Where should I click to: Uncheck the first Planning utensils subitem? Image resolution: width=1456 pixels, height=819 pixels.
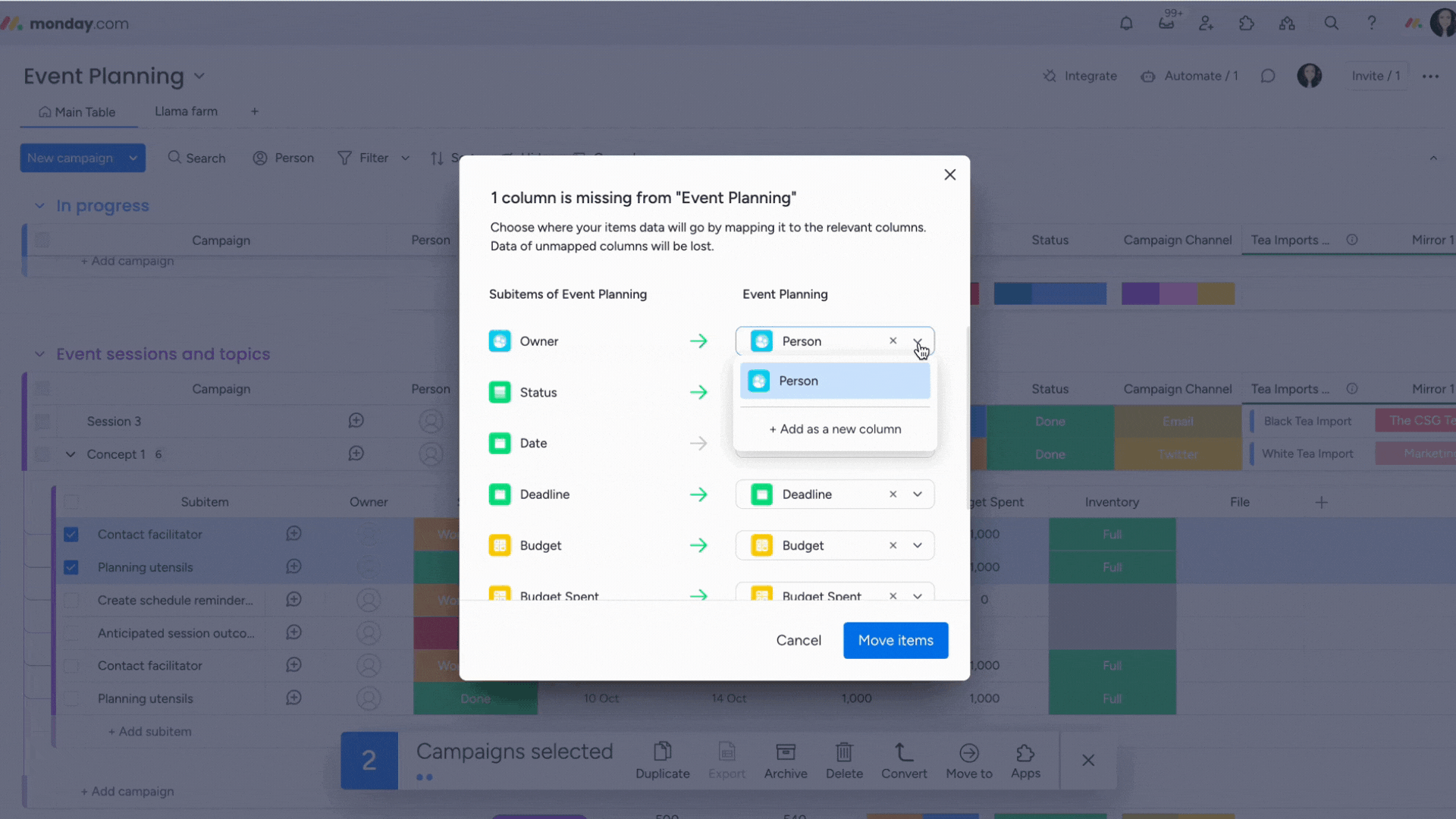[x=71, y=567]
